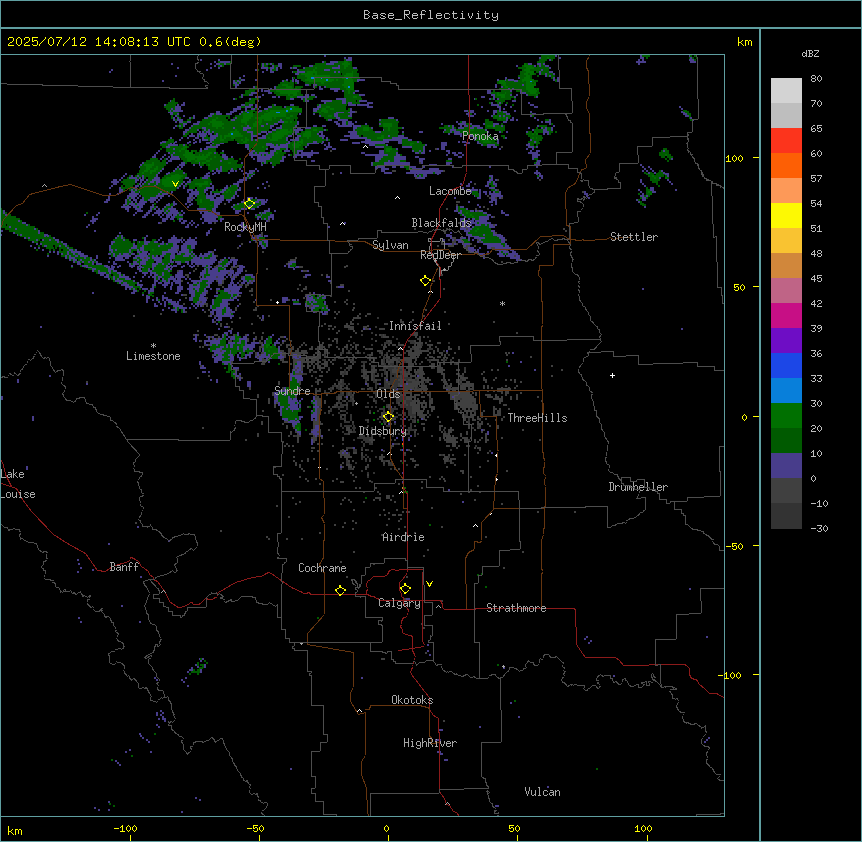The height and width of the screenshot is (842, 862).
Task: Click the Airdrie city label
Action: click(x=403, y=537)
